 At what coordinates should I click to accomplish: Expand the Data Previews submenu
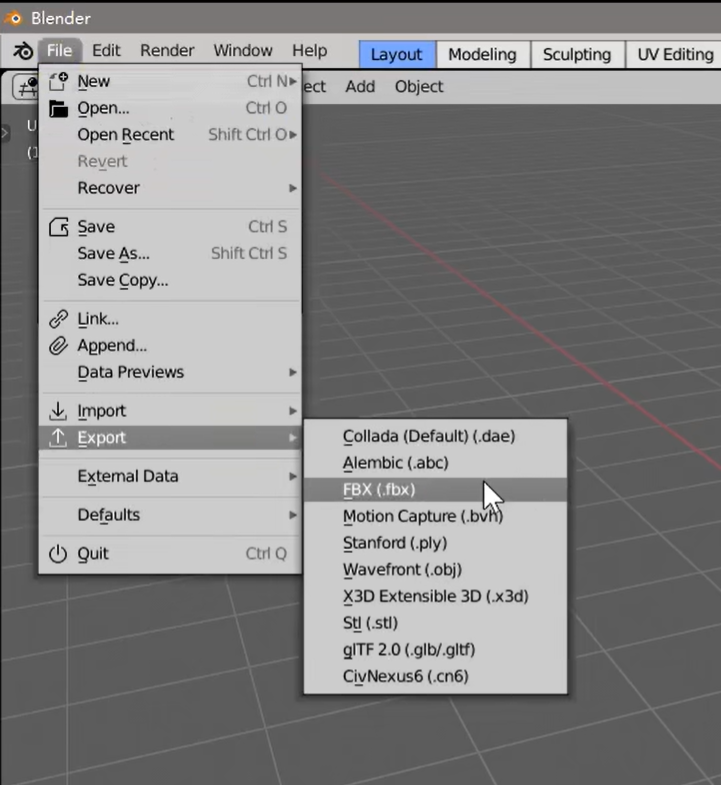pyautogui.click(x=170, y=372)
